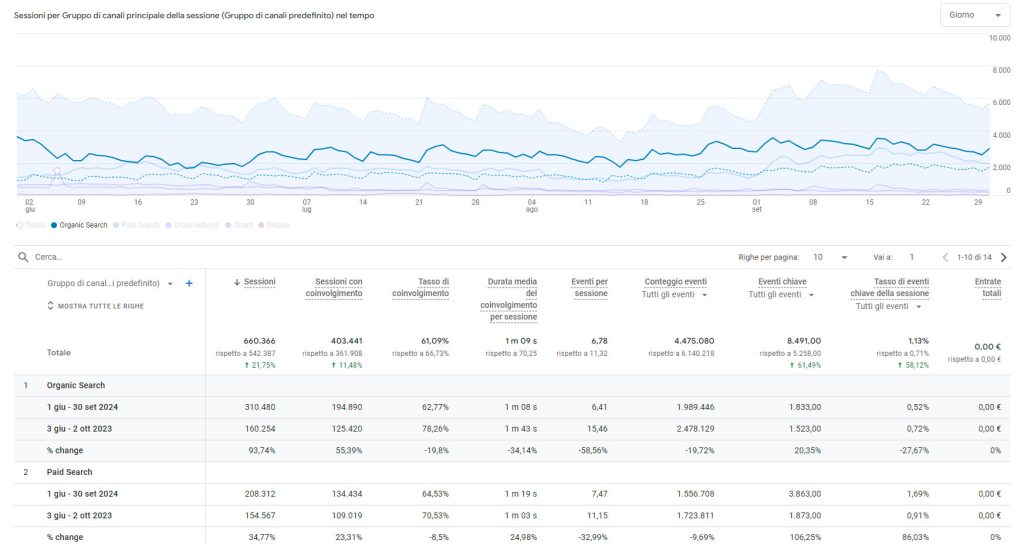Toggle the Cross-network legend series
The image size is (1024, 550).
point(191,225)
